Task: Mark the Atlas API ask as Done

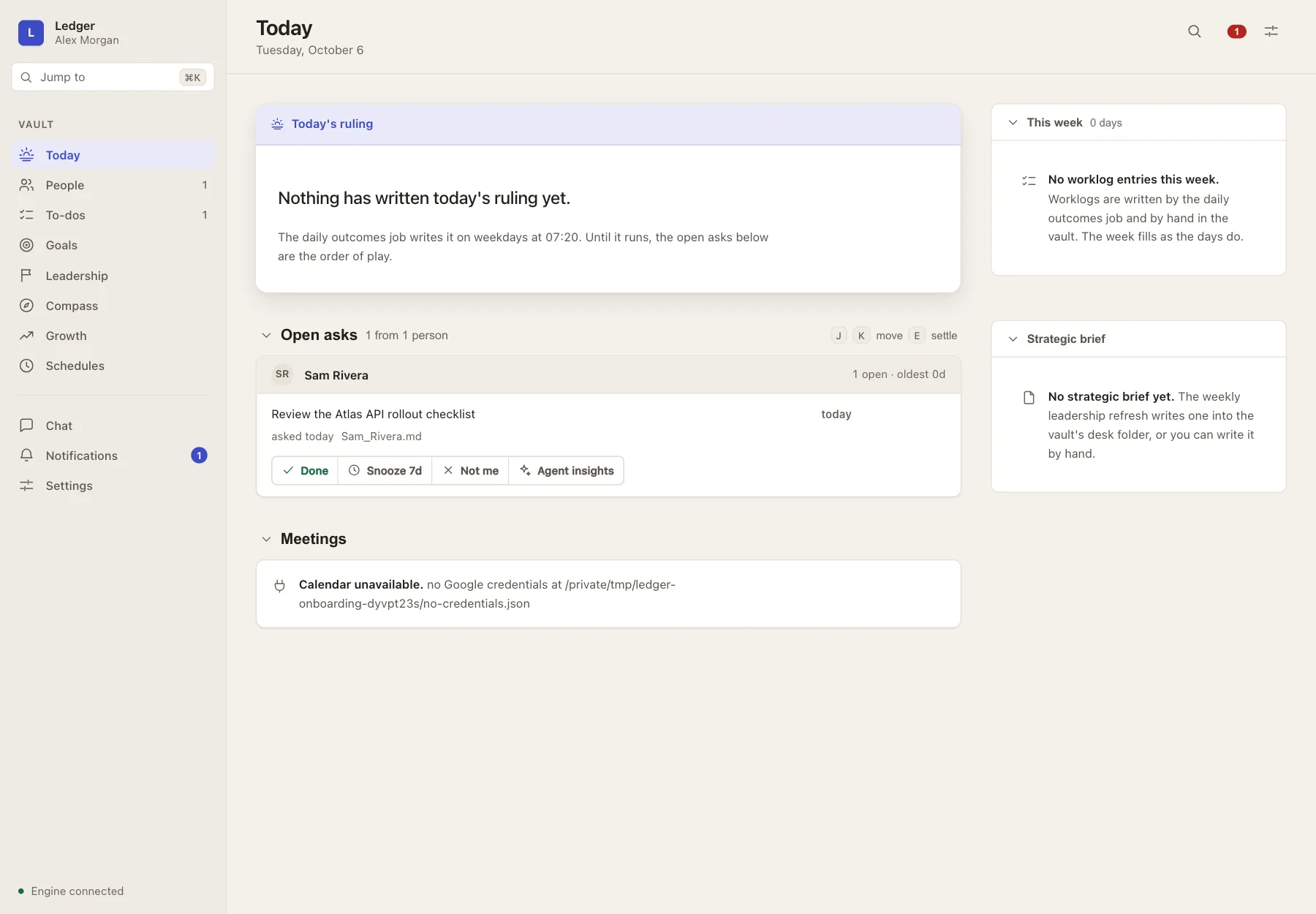Action: click(305, 471)
